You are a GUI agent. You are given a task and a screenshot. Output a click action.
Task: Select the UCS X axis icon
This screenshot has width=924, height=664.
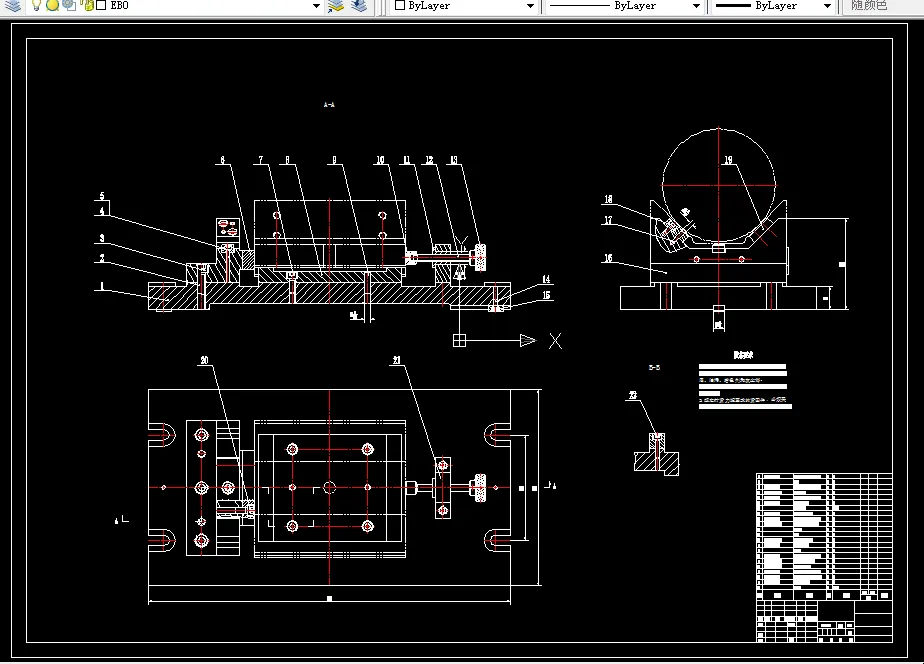click(555, 341)
